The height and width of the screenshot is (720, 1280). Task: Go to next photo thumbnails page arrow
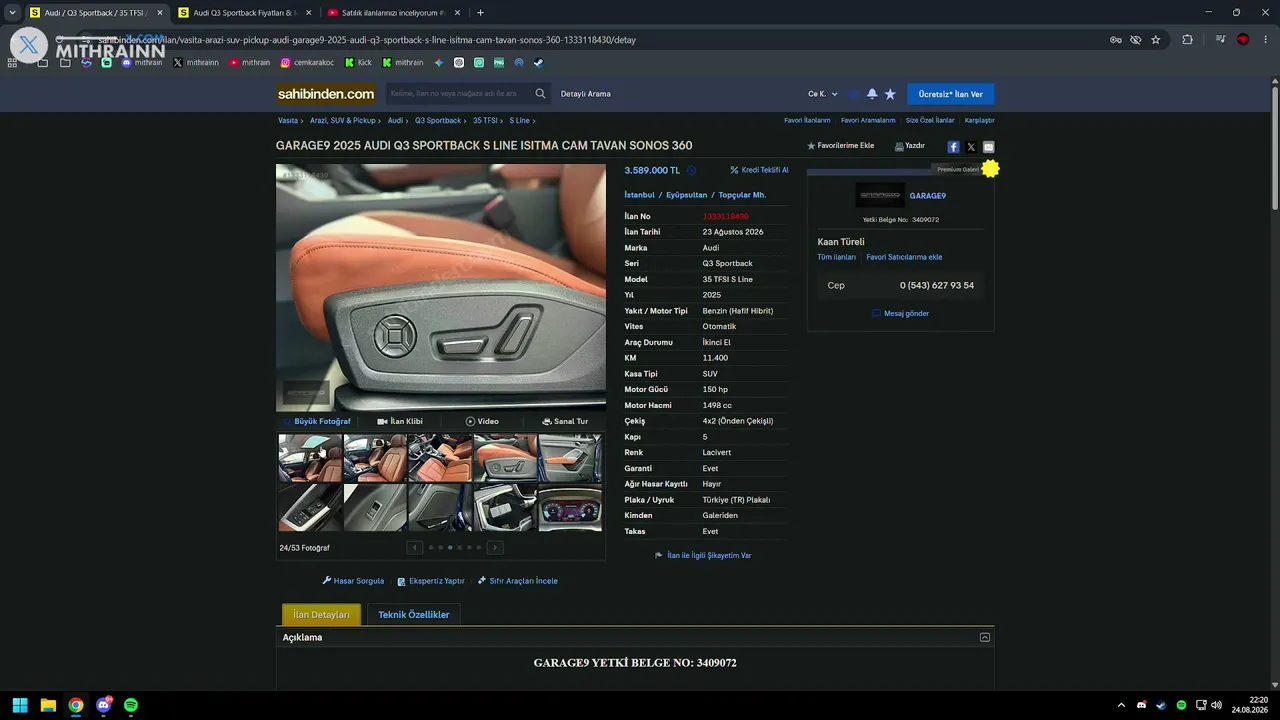point(495,547)
